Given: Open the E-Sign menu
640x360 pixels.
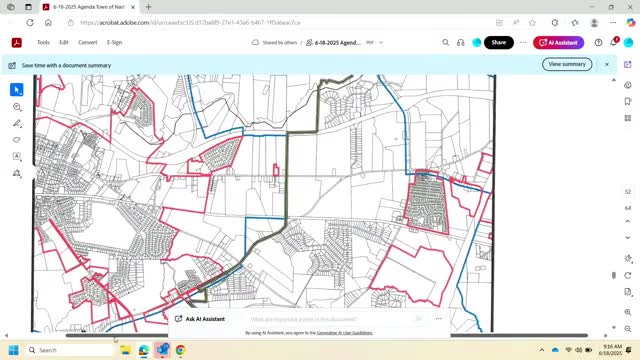Looking at the screenshot, I should 114,42.
